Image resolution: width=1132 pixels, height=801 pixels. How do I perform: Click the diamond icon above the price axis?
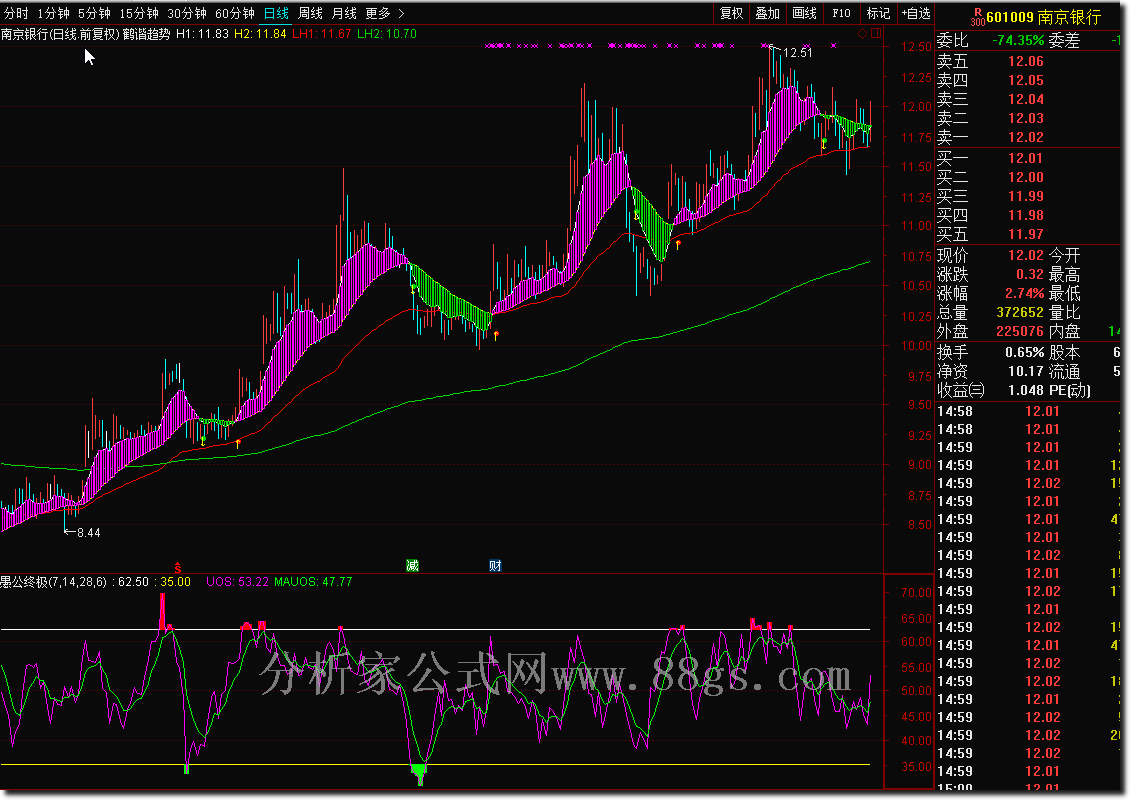coord(862,33)
